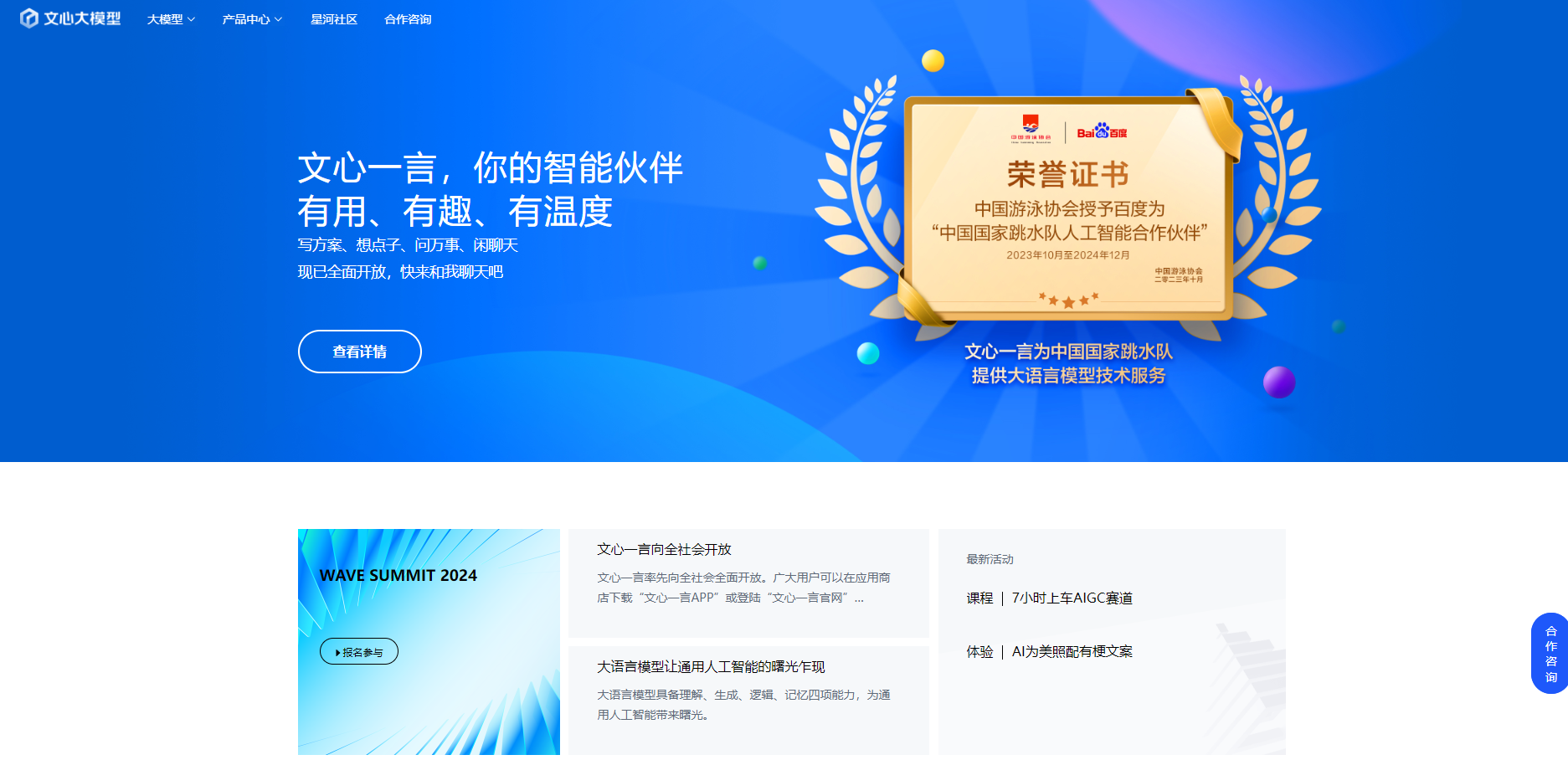Click the 文心一言率先向全社会全面开放 description text
1568x760 pixels.
pyautogui.click(x=743, y=588)
